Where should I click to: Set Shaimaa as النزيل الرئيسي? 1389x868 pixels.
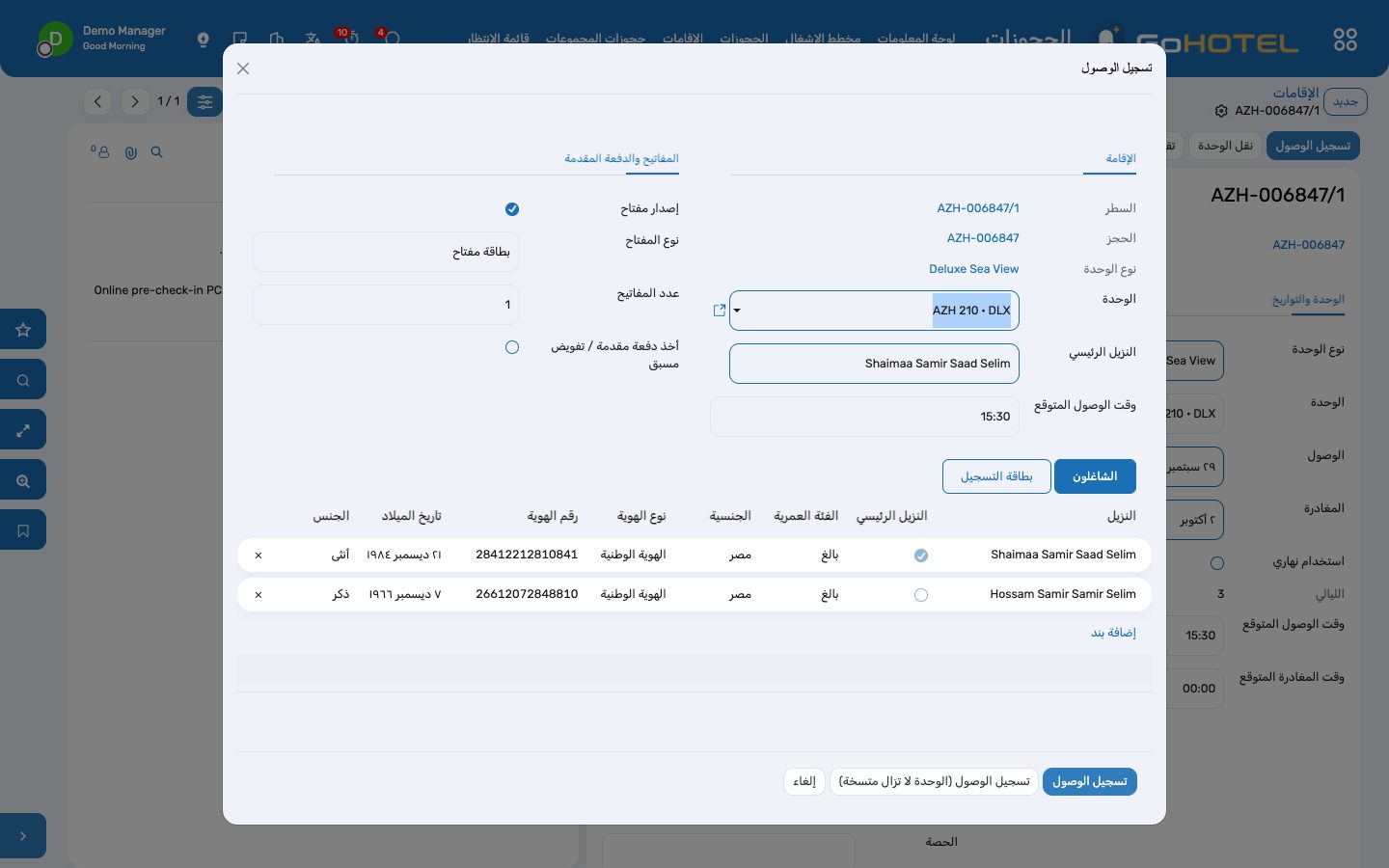(x=921, y=556)
